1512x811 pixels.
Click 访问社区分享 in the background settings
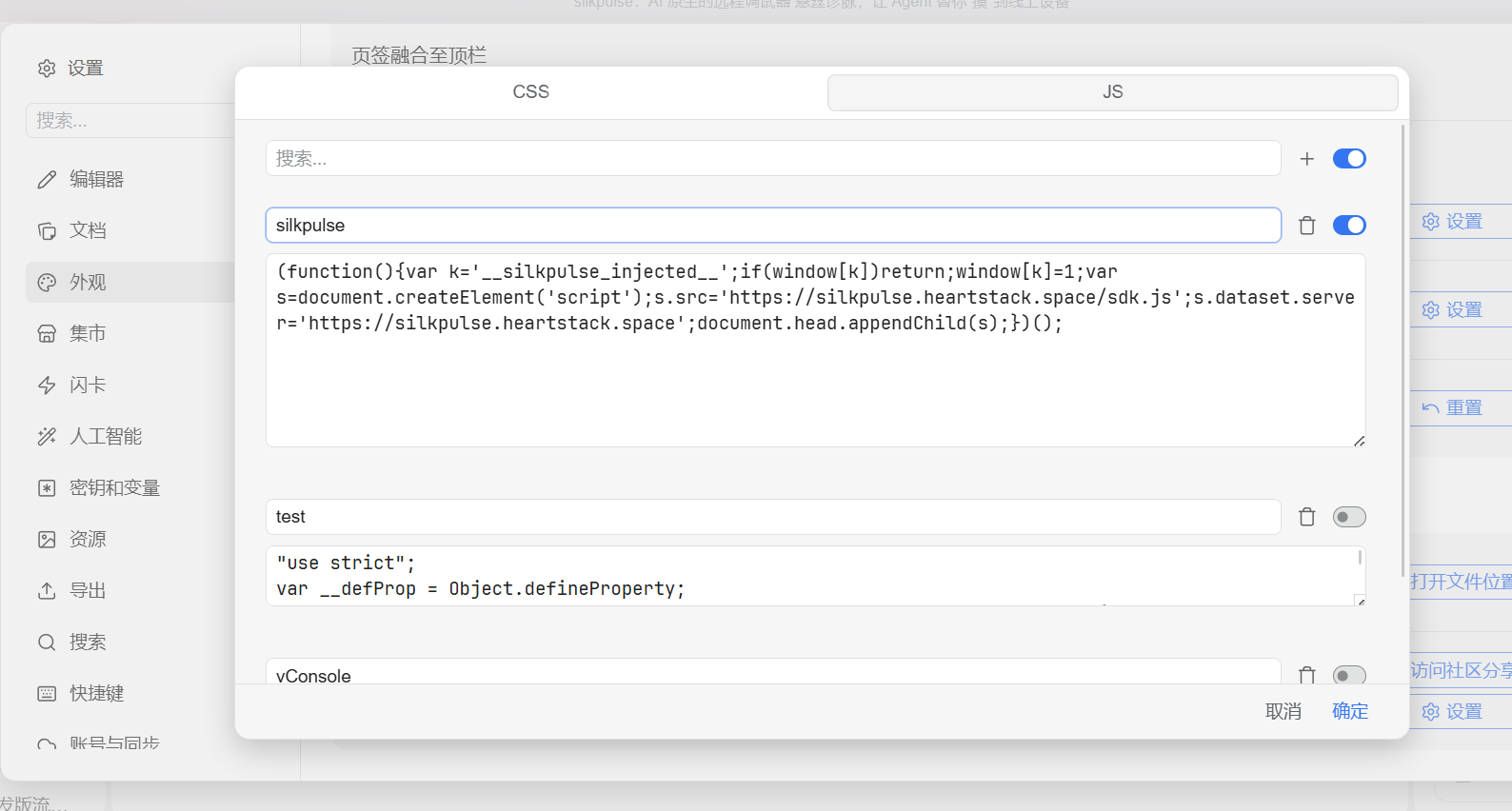[x=1461, y=670]
